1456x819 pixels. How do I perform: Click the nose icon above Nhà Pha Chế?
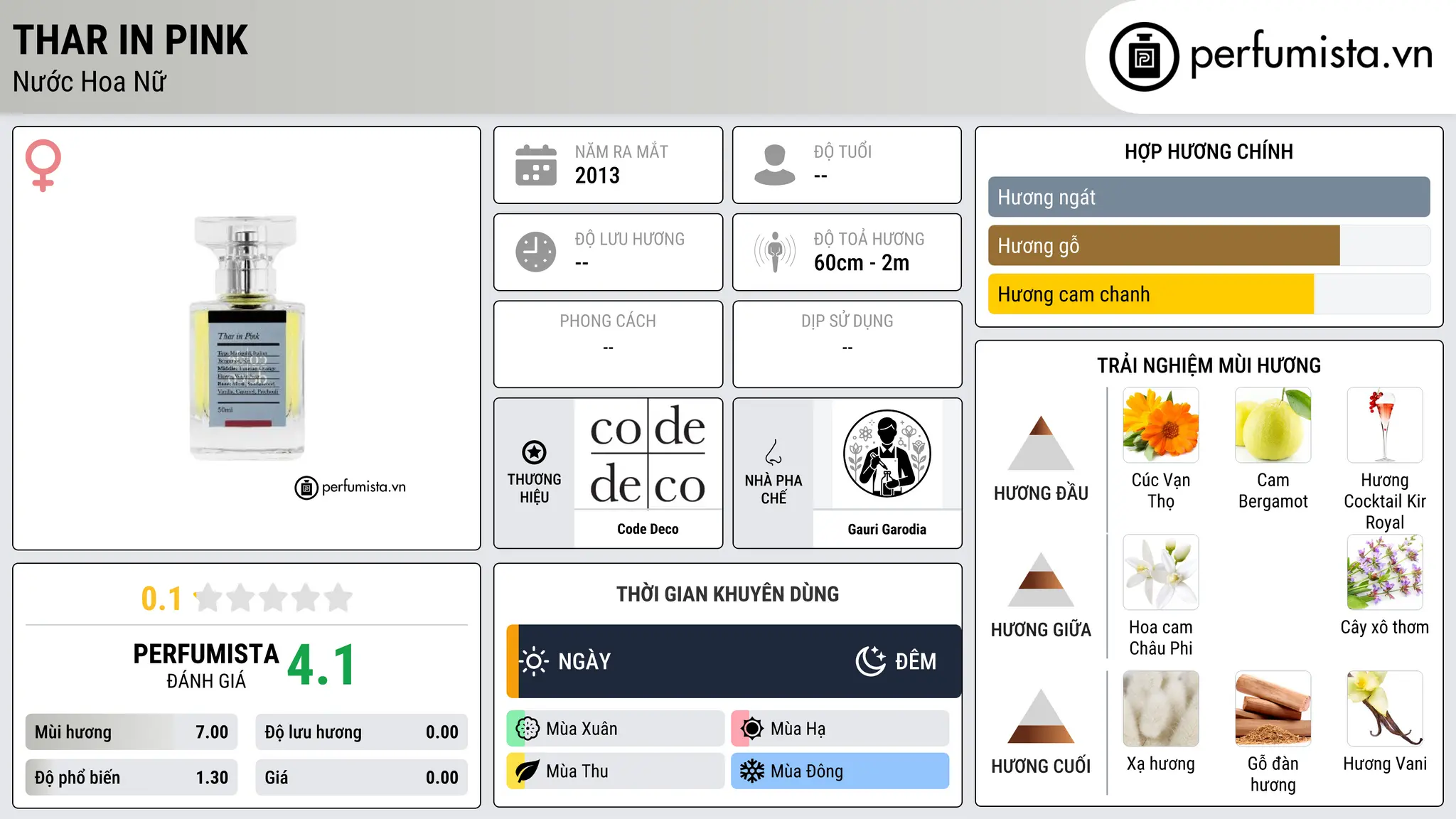(x=773, y=452)
